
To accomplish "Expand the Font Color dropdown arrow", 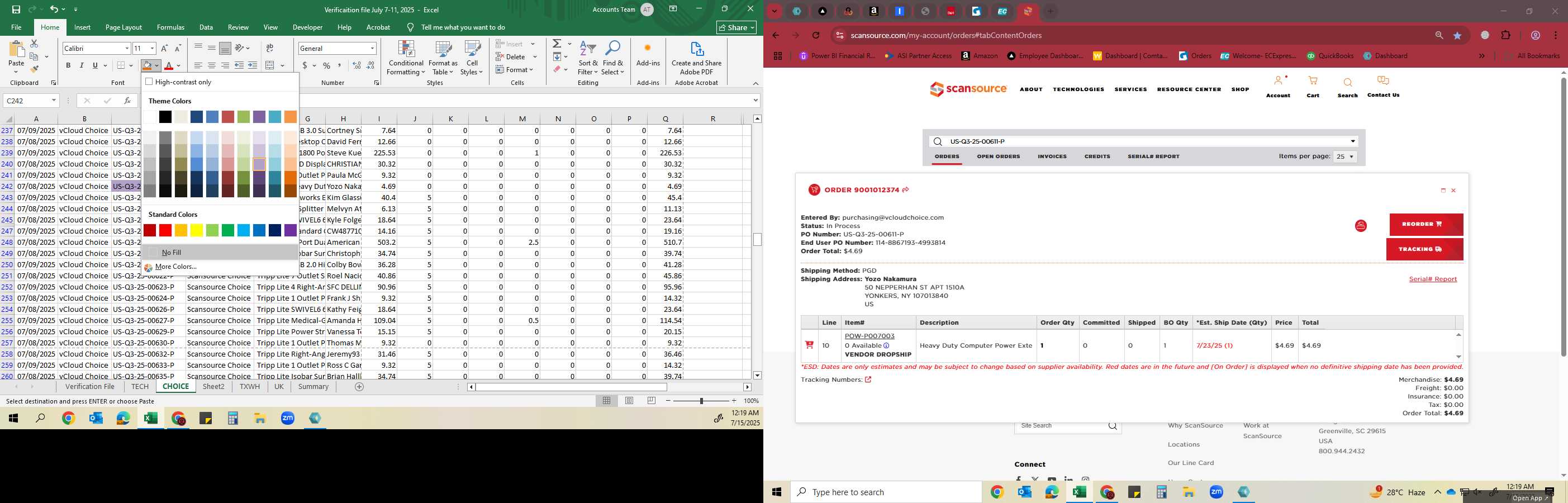I will coord(179,65).
